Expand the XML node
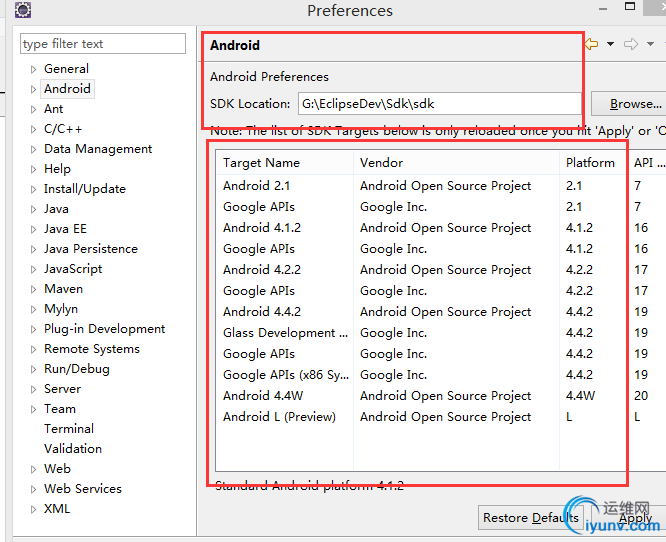Screen dimensions: 666x542 click(33, 509)
